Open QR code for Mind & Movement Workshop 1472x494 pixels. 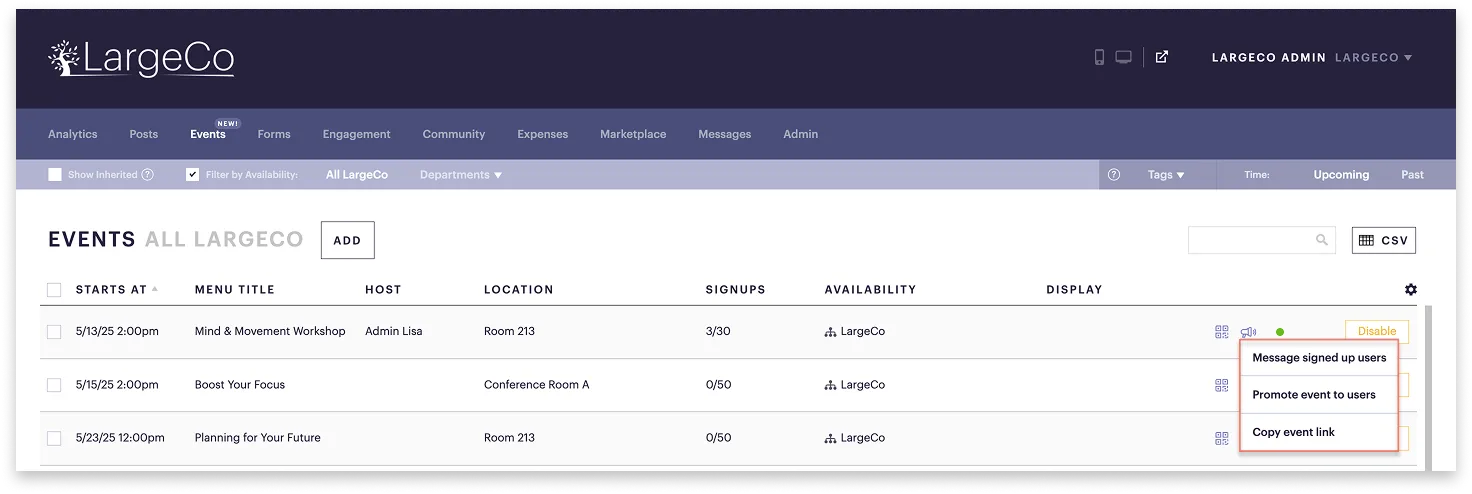coord(1222,332)
